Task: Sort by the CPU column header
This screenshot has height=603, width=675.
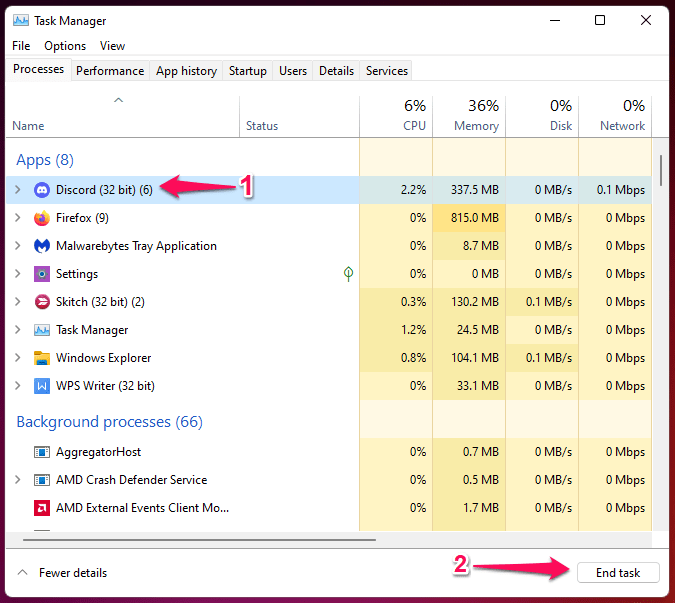Action: (396, 117)
